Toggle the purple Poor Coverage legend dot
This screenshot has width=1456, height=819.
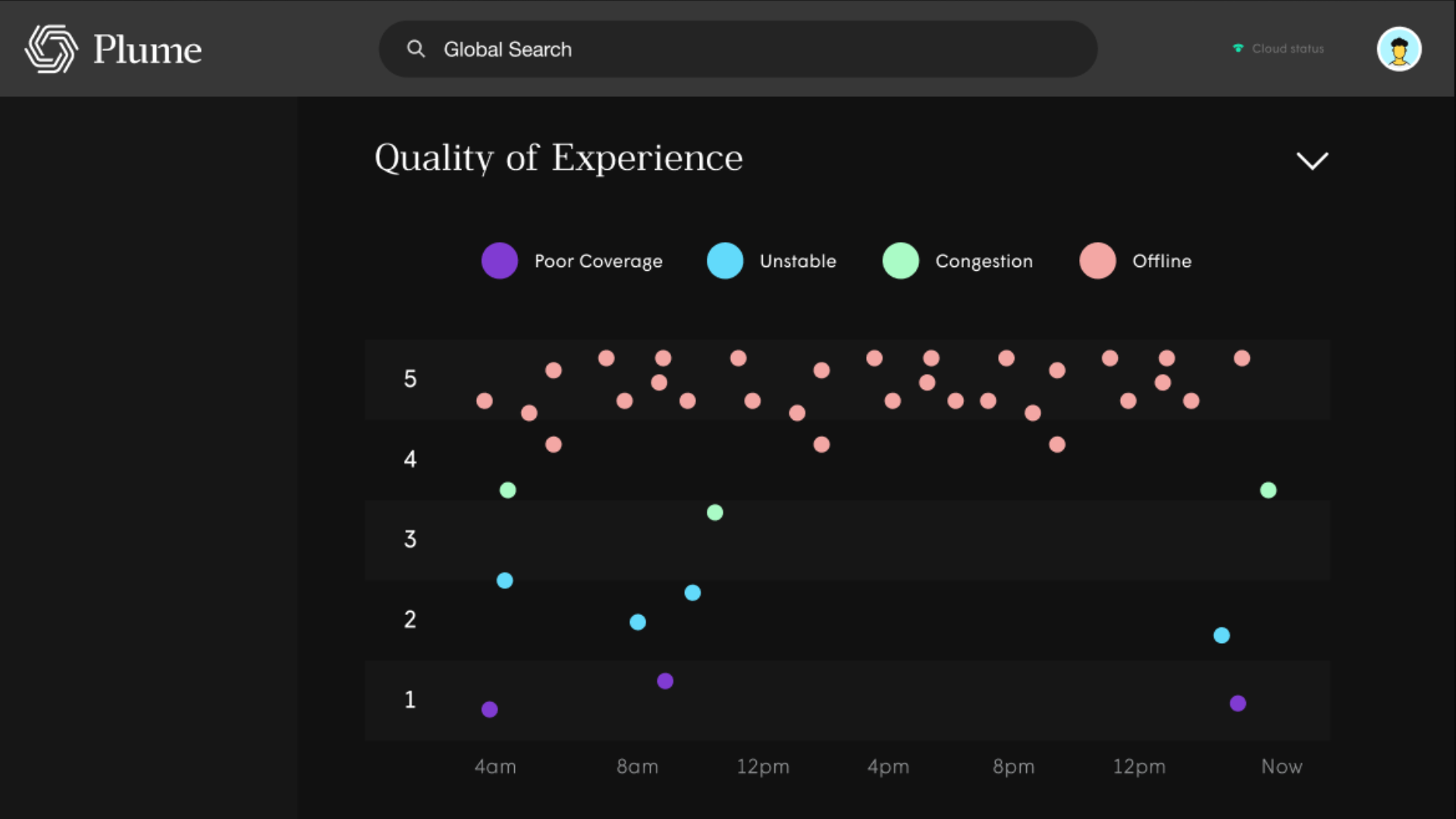[x=500, y=261]
